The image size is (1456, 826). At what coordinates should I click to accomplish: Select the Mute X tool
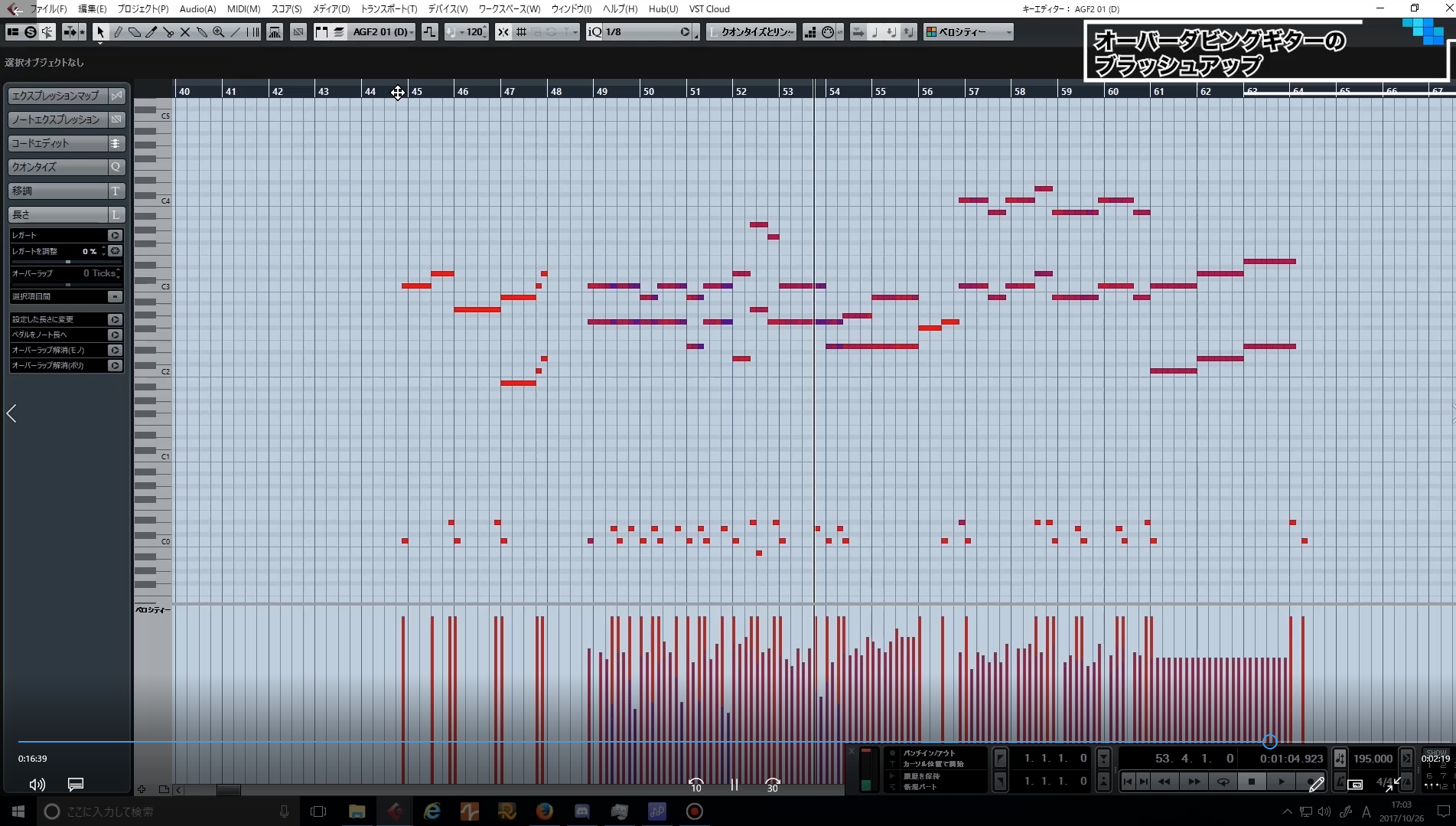pyautogui.click(x=184, y=31)
